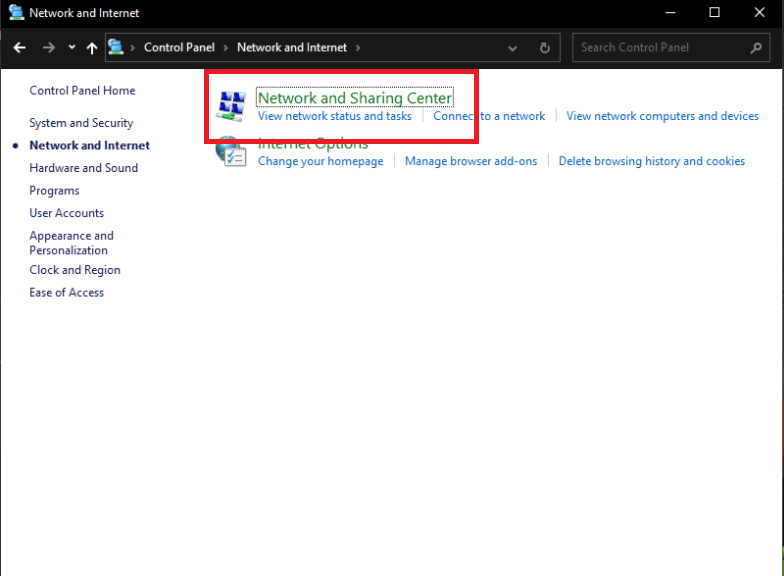Click Manage browser add-ons
Screen dimensions: 784x576
(471, 161)
